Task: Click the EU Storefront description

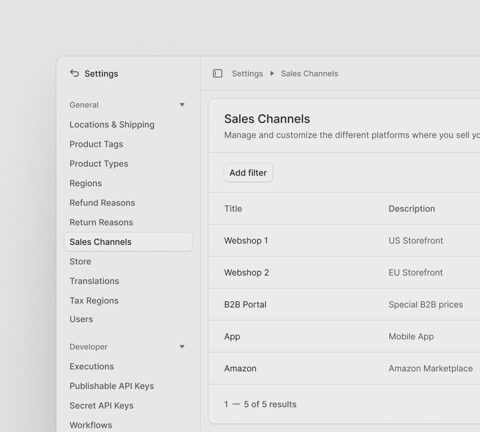Action: (416, 273)
